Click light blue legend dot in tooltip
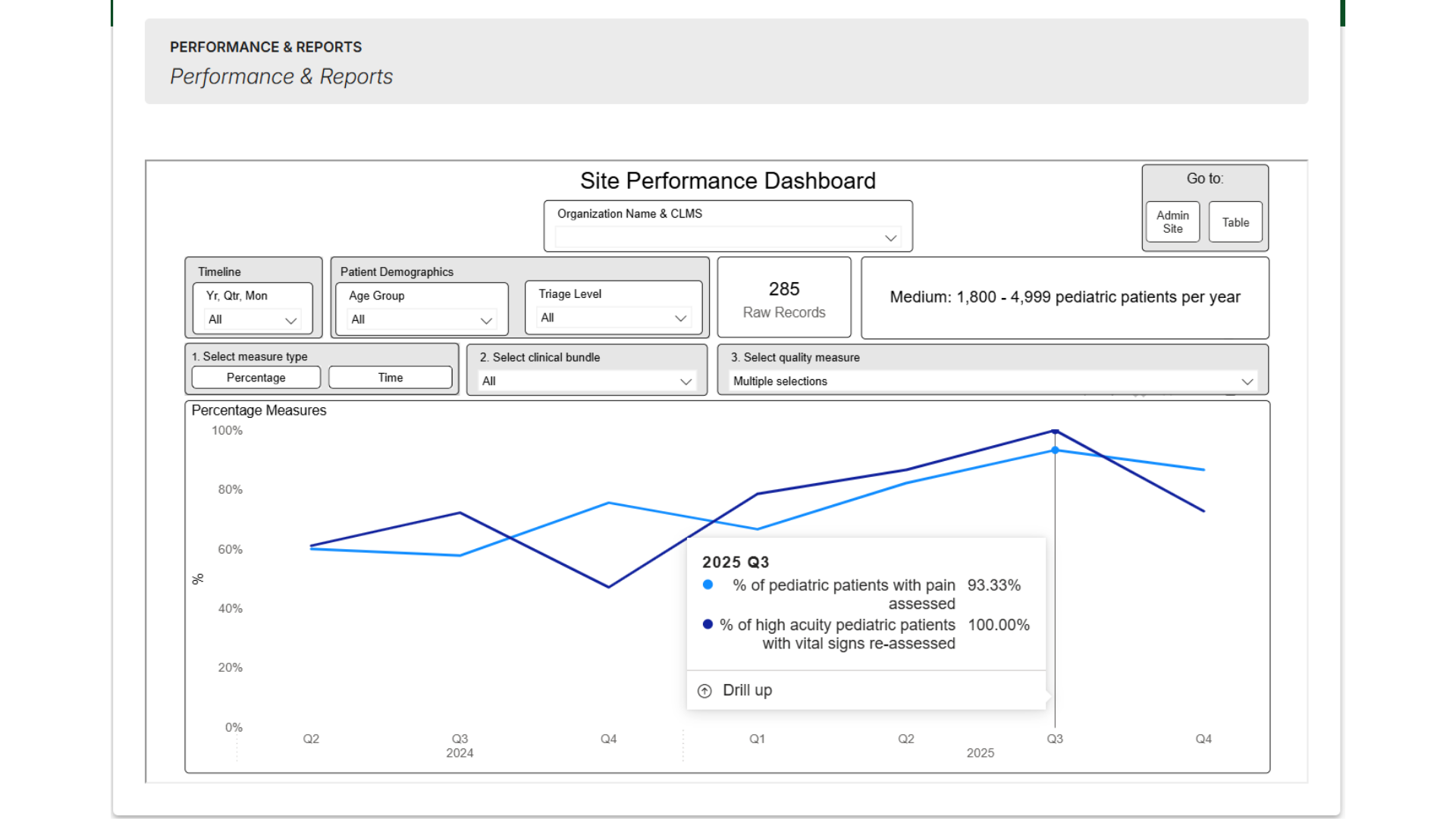 (x=708, y=585)
